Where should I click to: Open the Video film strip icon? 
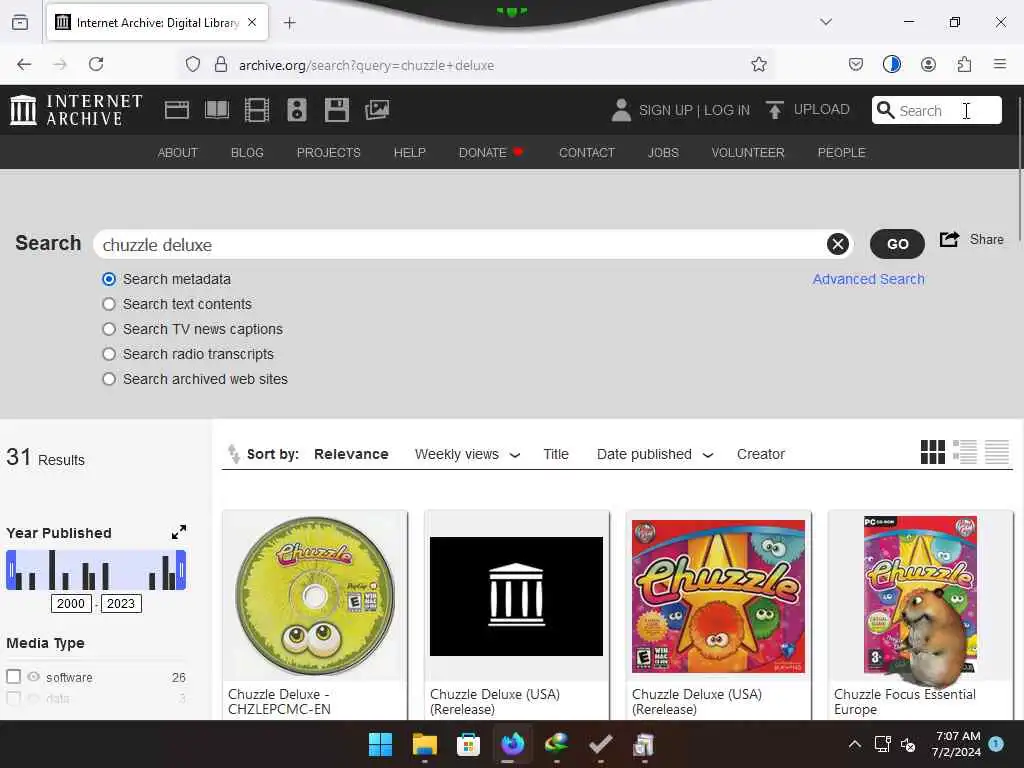point(257,110)
